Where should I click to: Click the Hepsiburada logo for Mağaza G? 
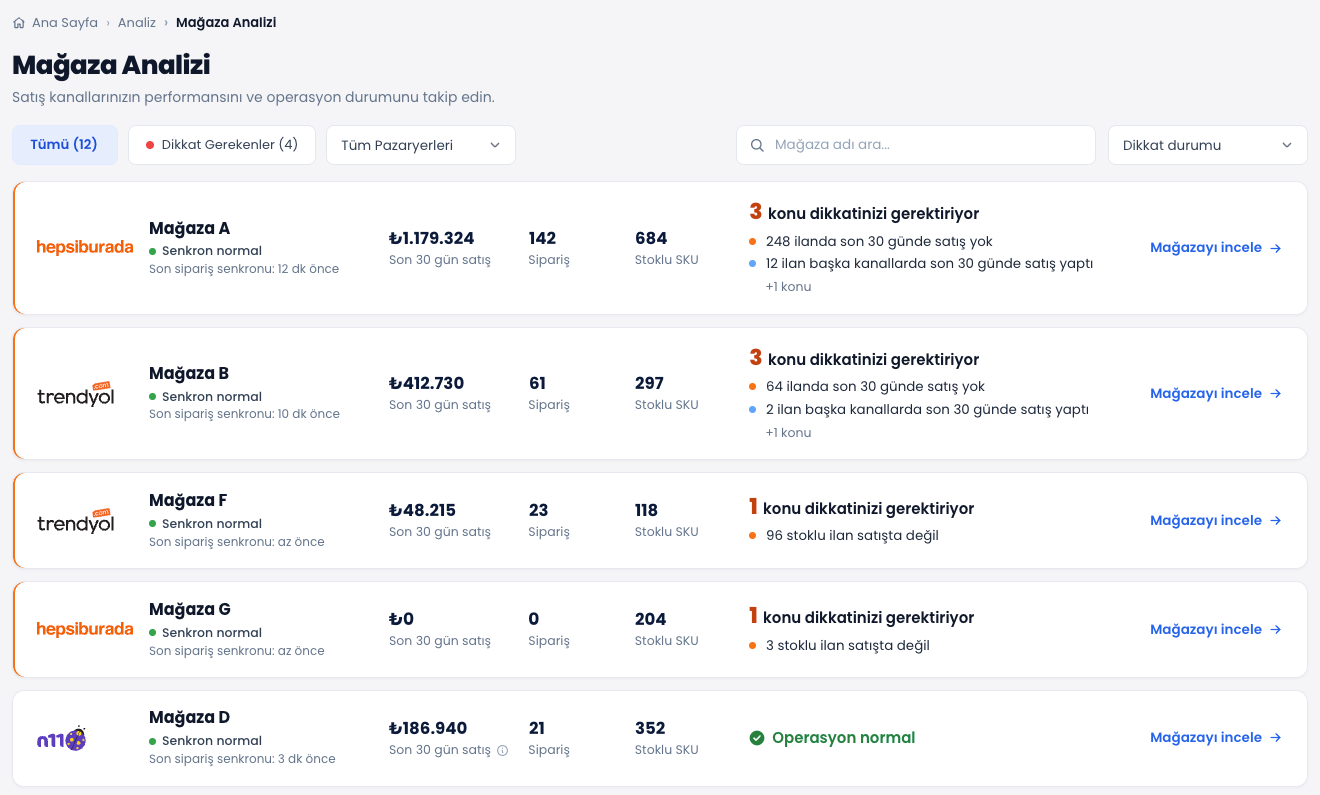[85, 629]
